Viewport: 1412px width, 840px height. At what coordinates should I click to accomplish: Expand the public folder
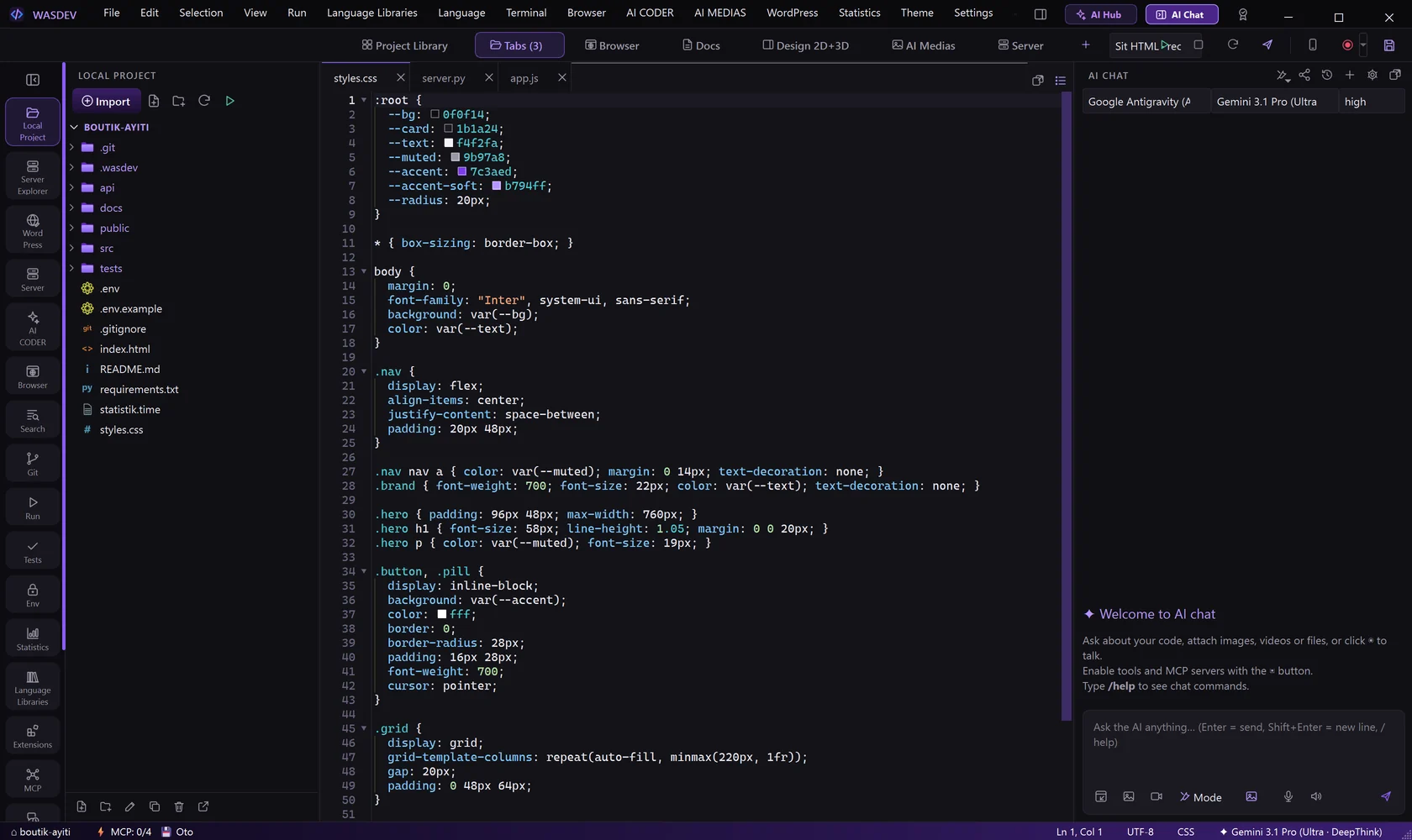tap(114, 228)
